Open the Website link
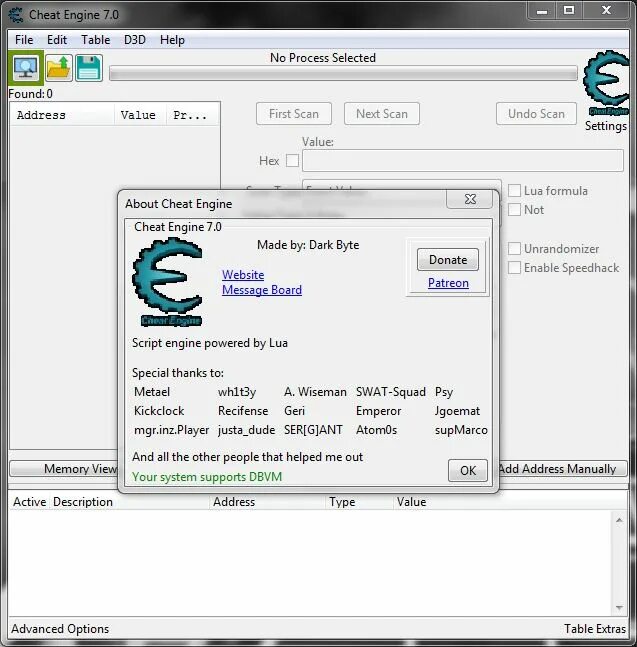Image resolution: width=637 pixels, height=647 pixels. click(x=243, y=275)
